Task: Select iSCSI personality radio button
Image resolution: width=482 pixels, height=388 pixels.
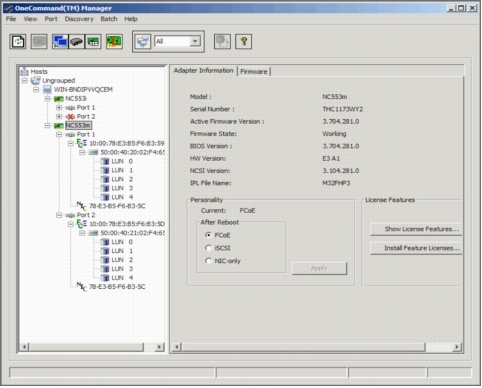Action: pyautogui.click(x=209, y=248)
